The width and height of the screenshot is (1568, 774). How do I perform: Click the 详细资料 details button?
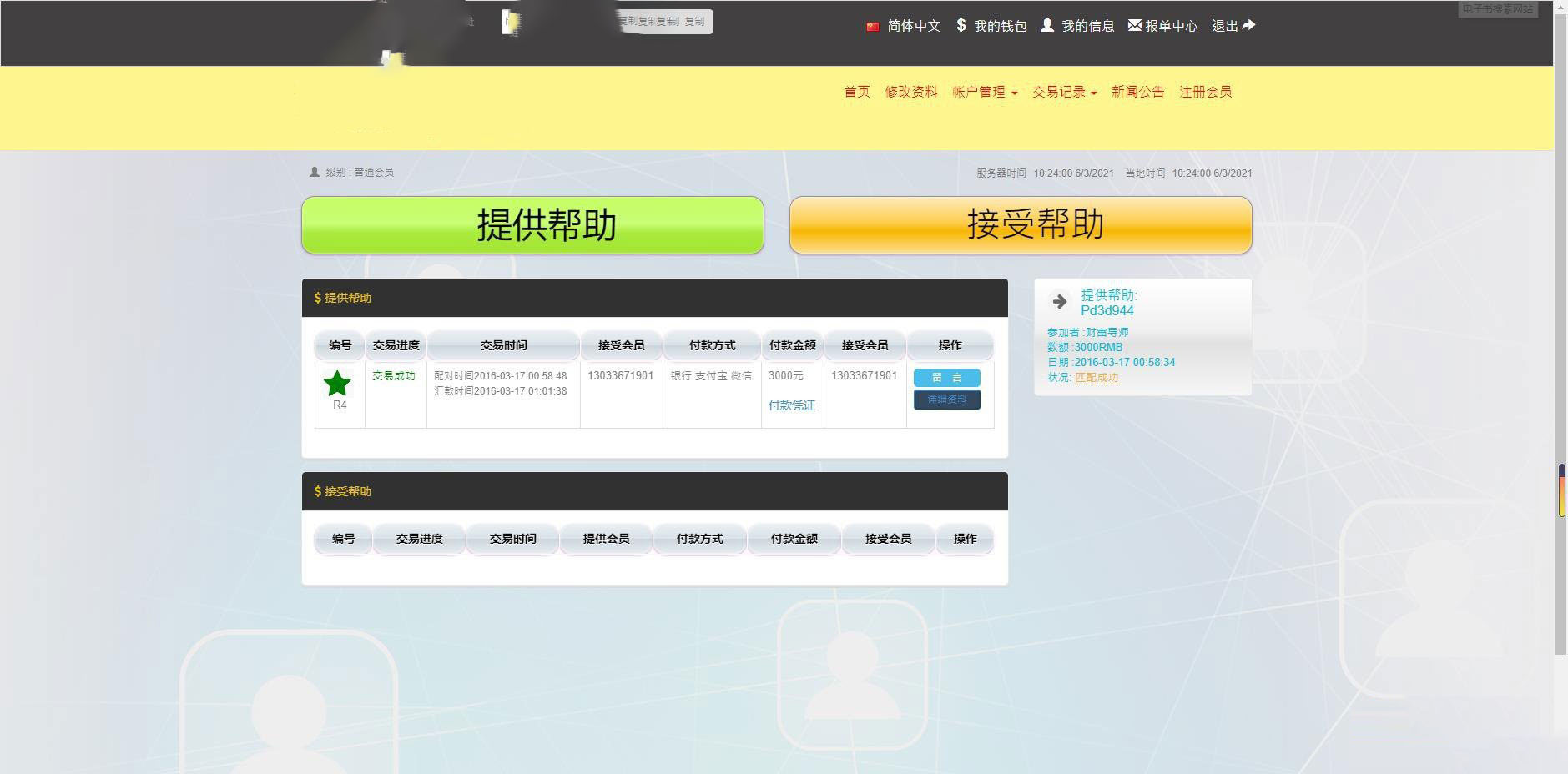[x=946, y=400]
